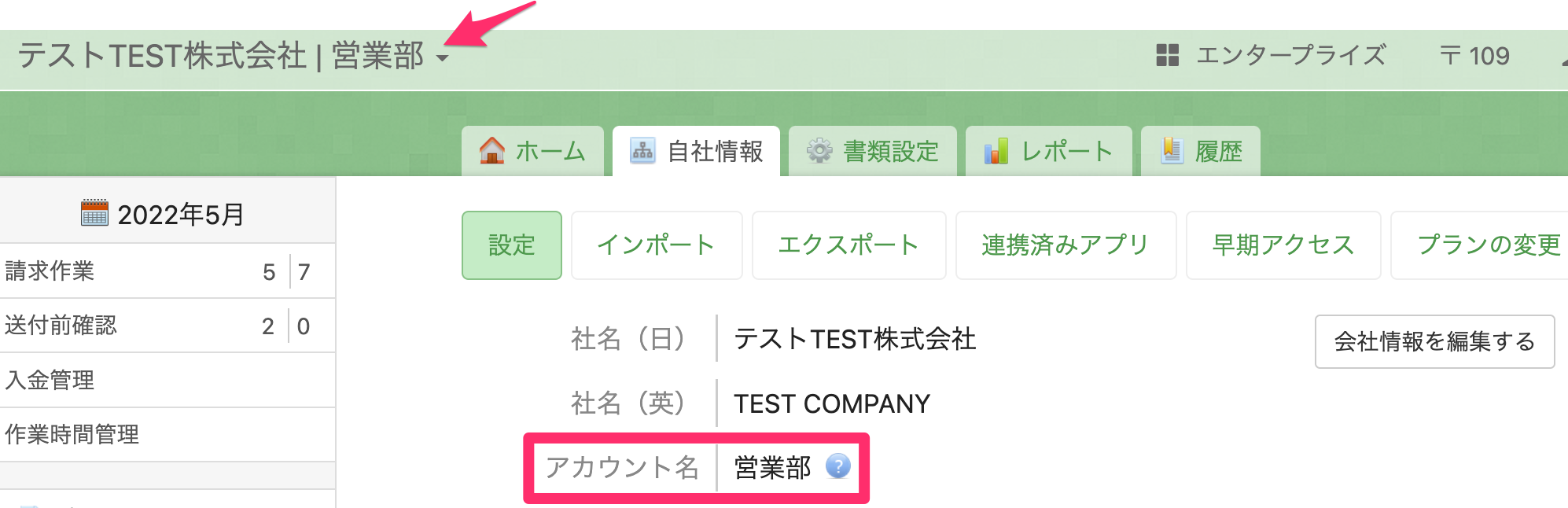This screenshot has height=508, width=1568.
Task: Click the grid icon next to エンタープライズ
Action: point(1167,55)
